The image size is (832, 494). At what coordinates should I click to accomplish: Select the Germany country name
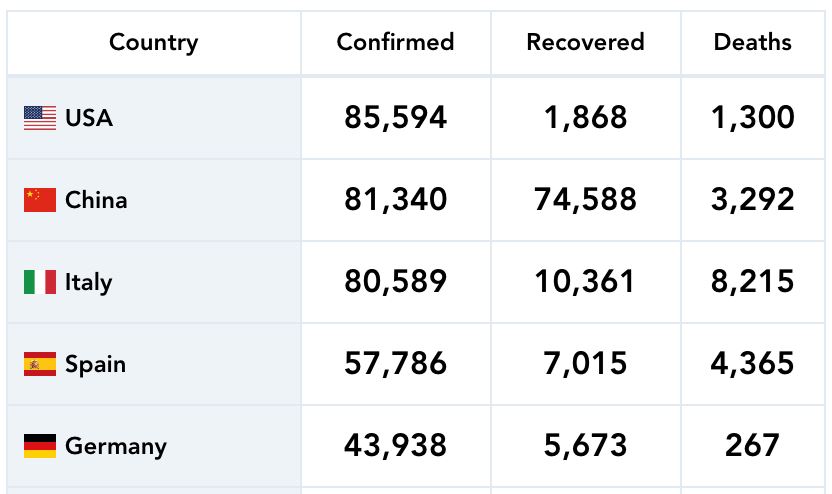coord(116,446)
